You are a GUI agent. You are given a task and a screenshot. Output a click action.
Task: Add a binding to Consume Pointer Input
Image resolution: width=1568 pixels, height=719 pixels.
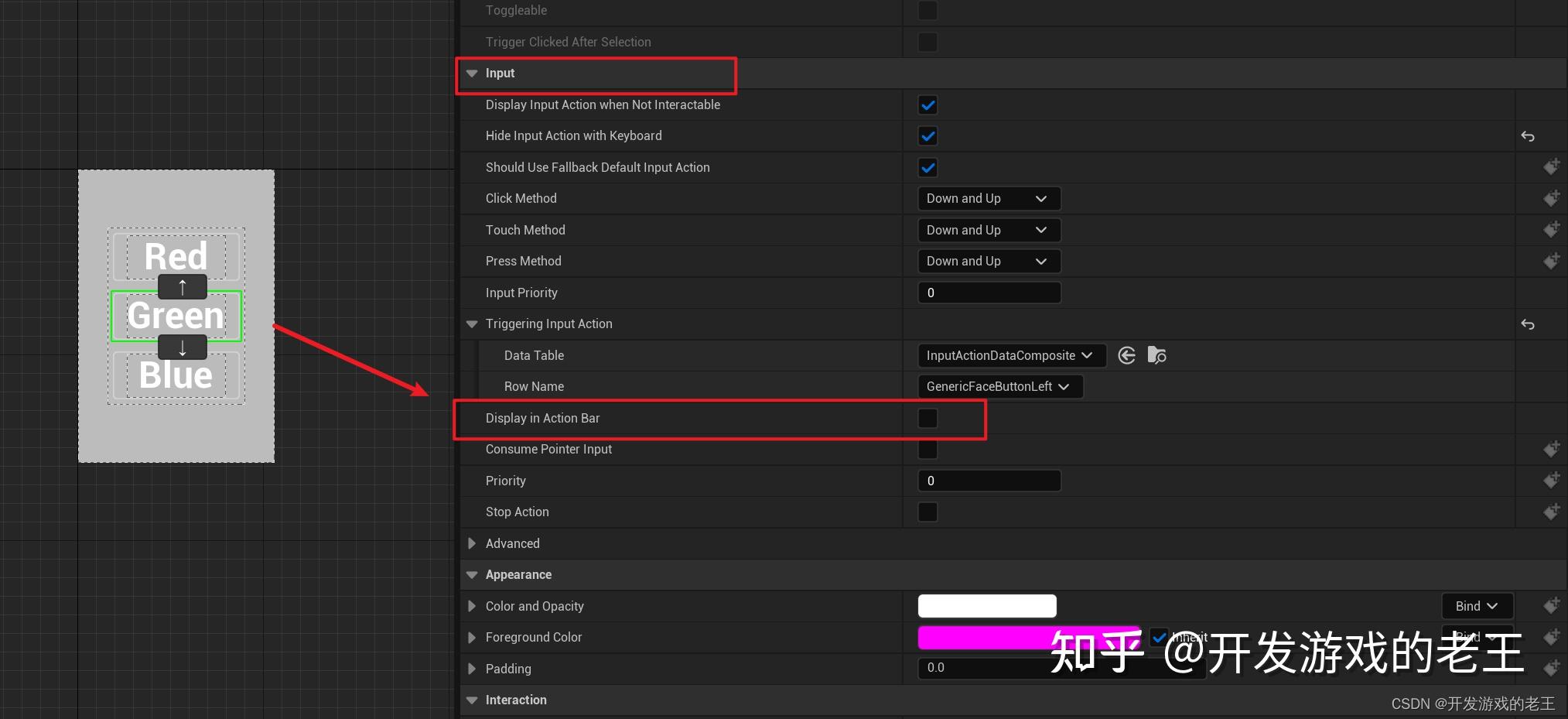click(x=1552, y=449)
